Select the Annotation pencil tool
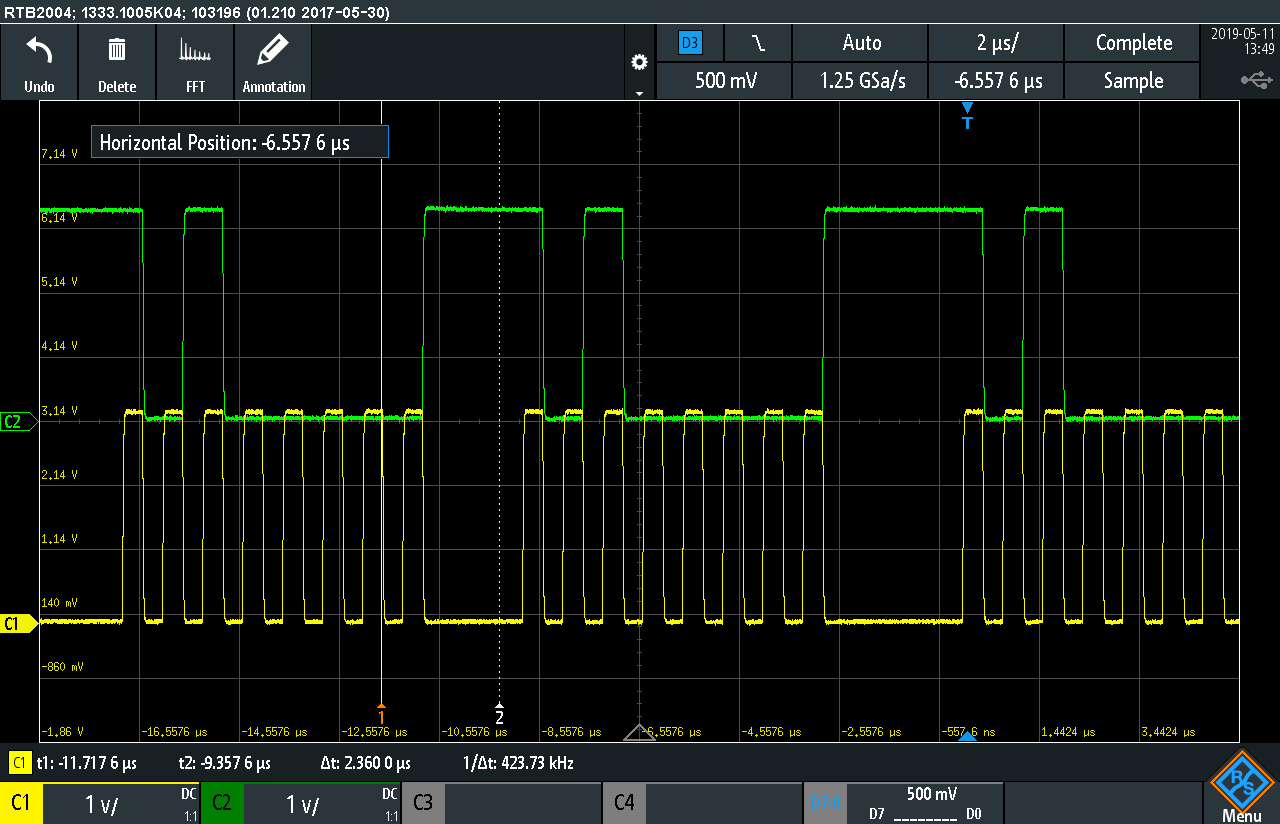The width and height of the screenshot is (1280, 824). click(274, 62)
